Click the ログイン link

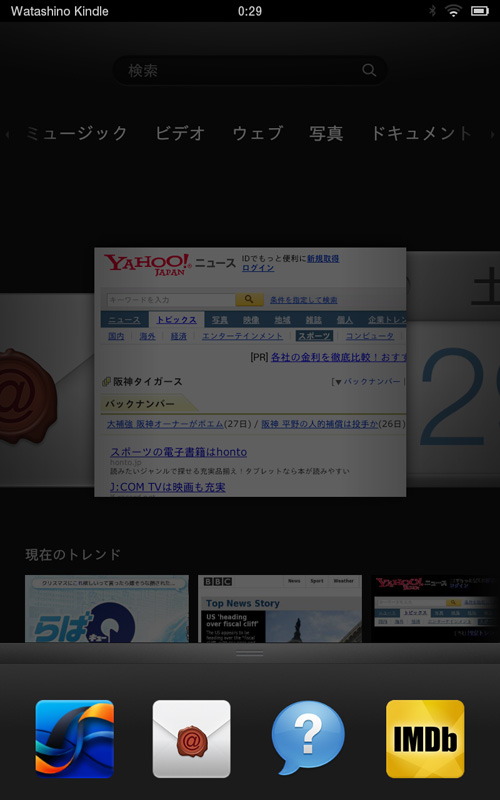pyautogui.click(x=258, y=268)
